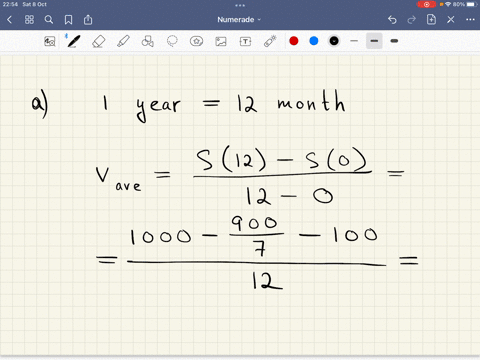Go back using the left chevron
Viewport: 480px width, 360px height.
click(9, 20)
